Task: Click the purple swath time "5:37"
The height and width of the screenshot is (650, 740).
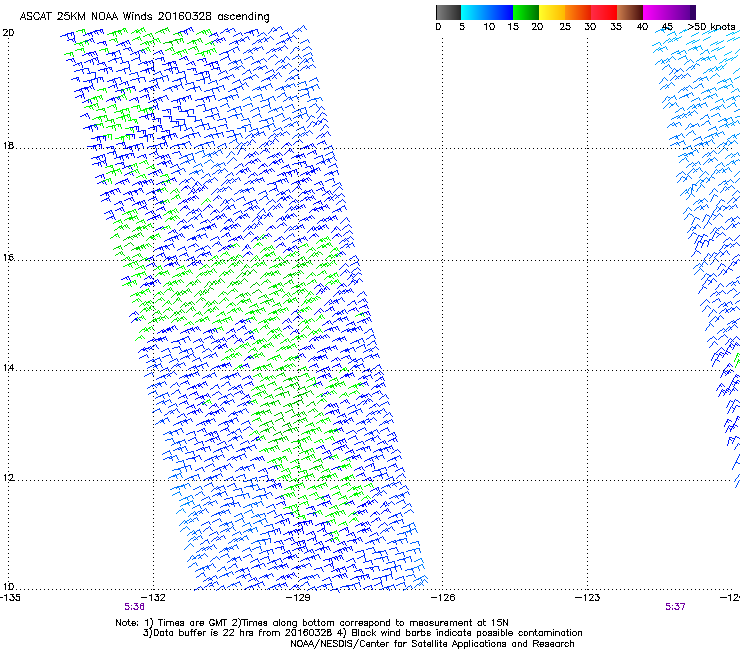Action: [x=675, y=607]
